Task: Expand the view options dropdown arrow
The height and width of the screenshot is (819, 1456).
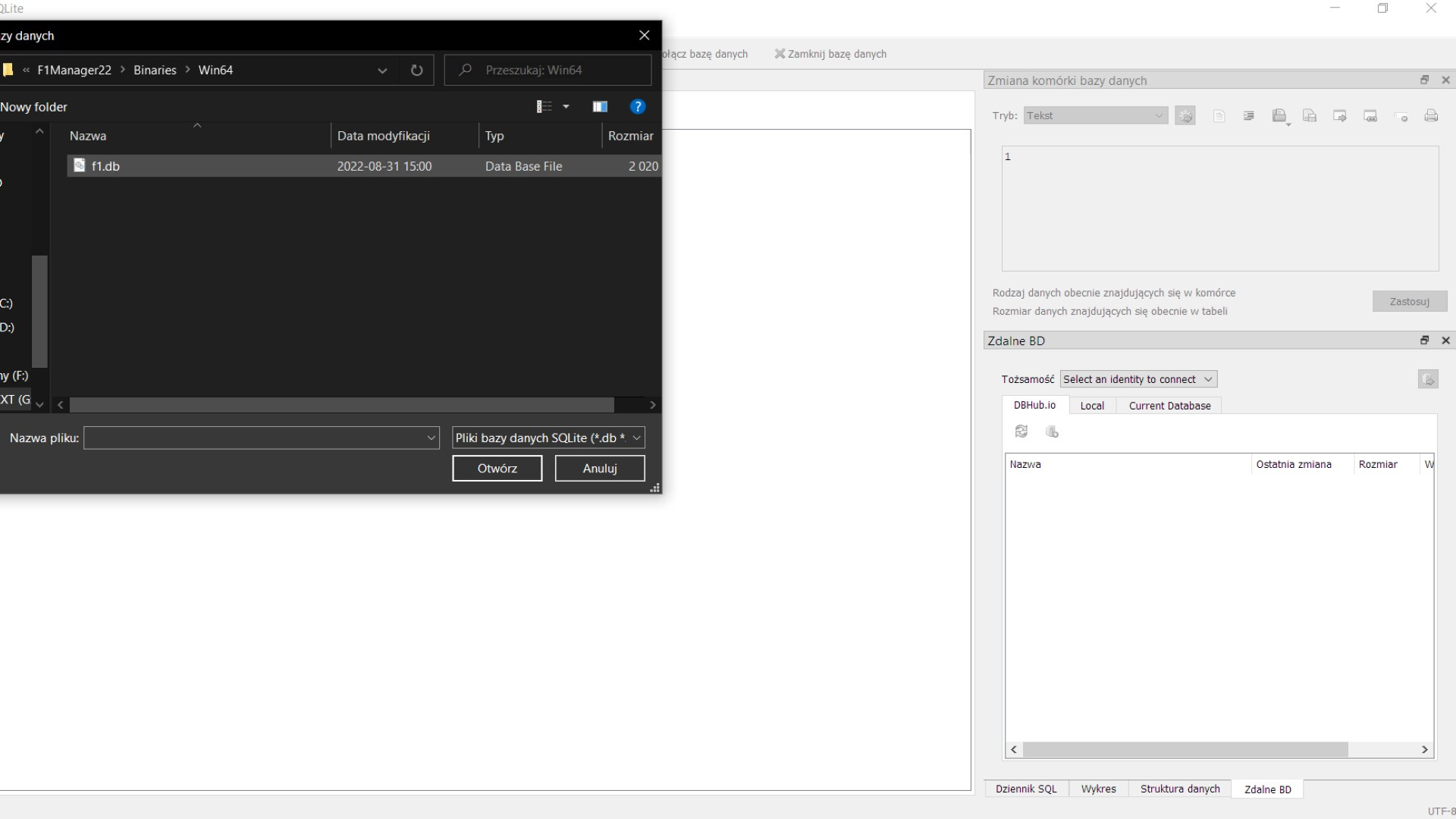Action: point(566,107)
